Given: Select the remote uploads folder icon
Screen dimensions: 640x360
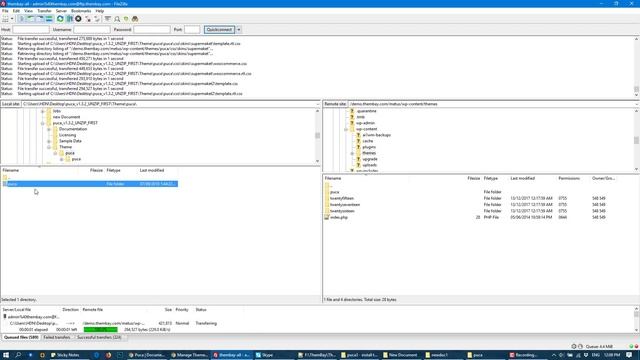Looking at the screenshot, I should pos(358,165).
